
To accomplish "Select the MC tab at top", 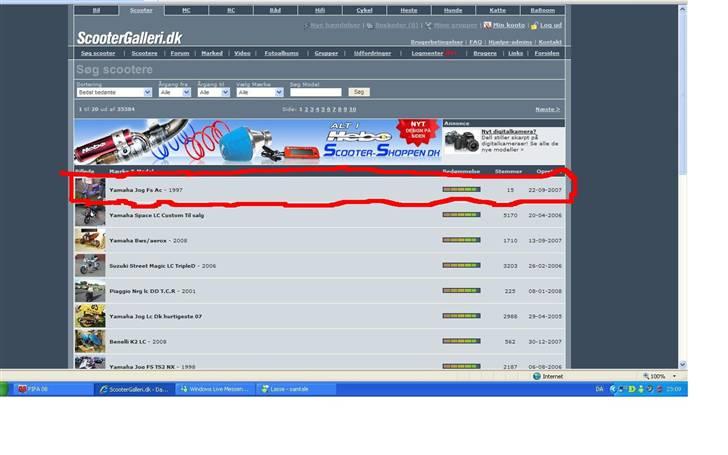I will (x=186, y=10).
